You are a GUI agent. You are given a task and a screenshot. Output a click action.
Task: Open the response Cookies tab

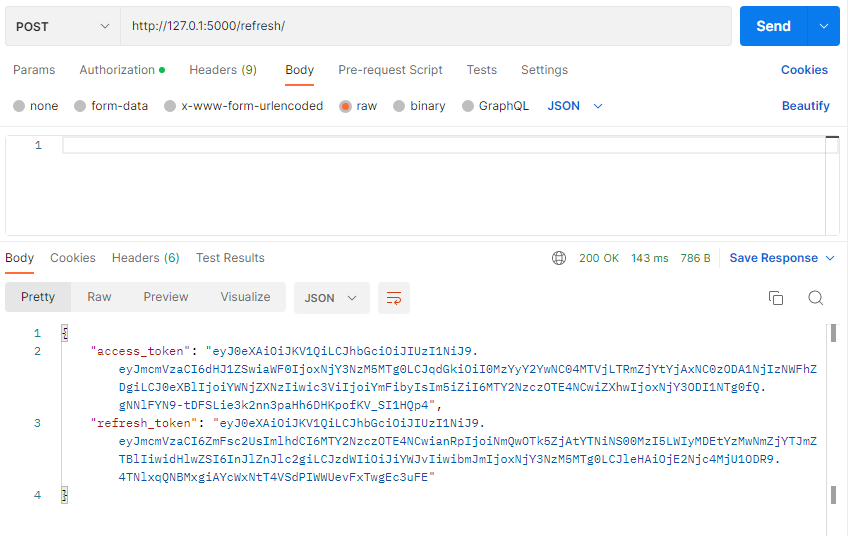[x=72, y=258]
